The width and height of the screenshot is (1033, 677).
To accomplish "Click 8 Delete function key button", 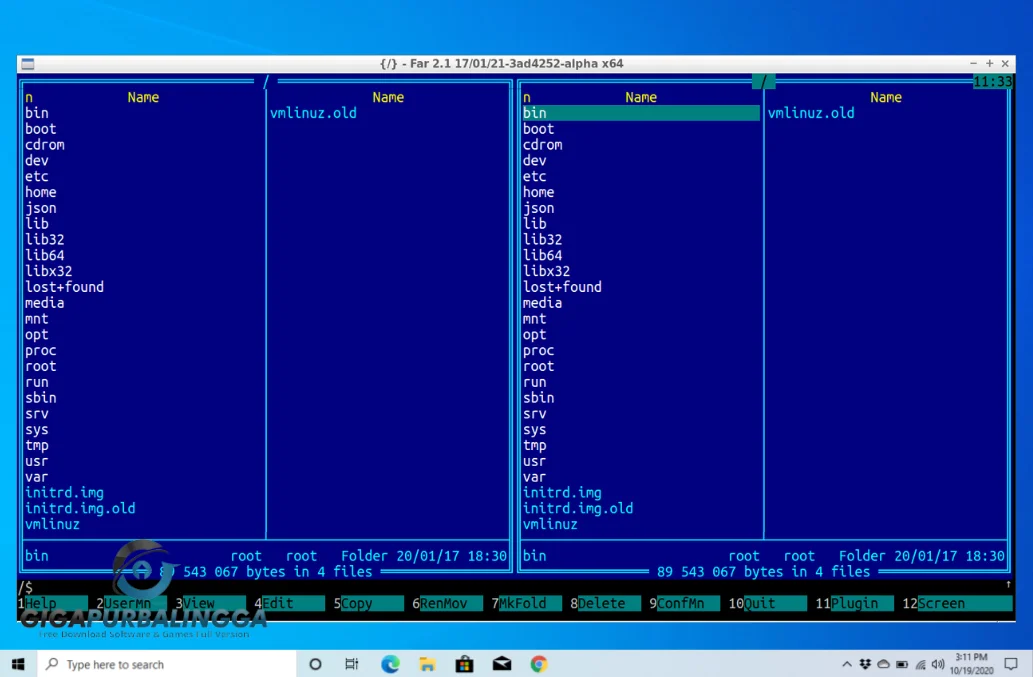I will coord(605,603).
